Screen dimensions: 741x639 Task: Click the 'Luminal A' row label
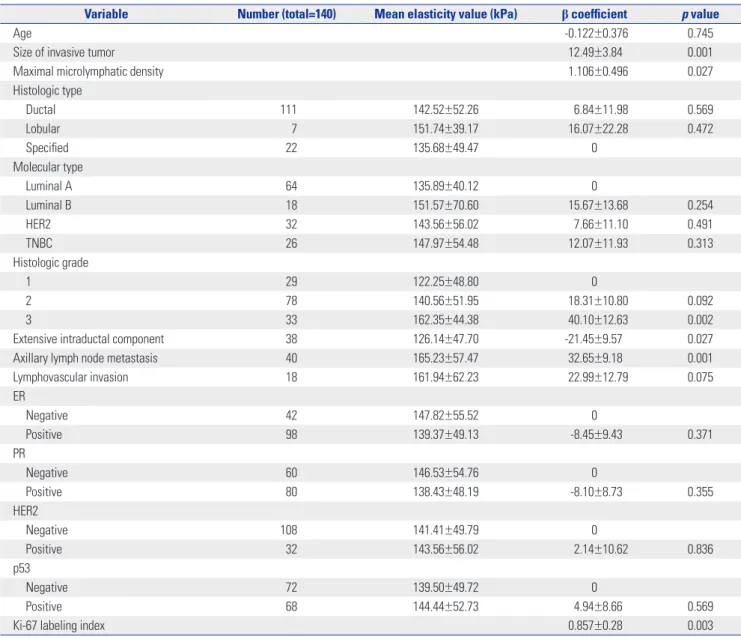[x=49, y=186]
